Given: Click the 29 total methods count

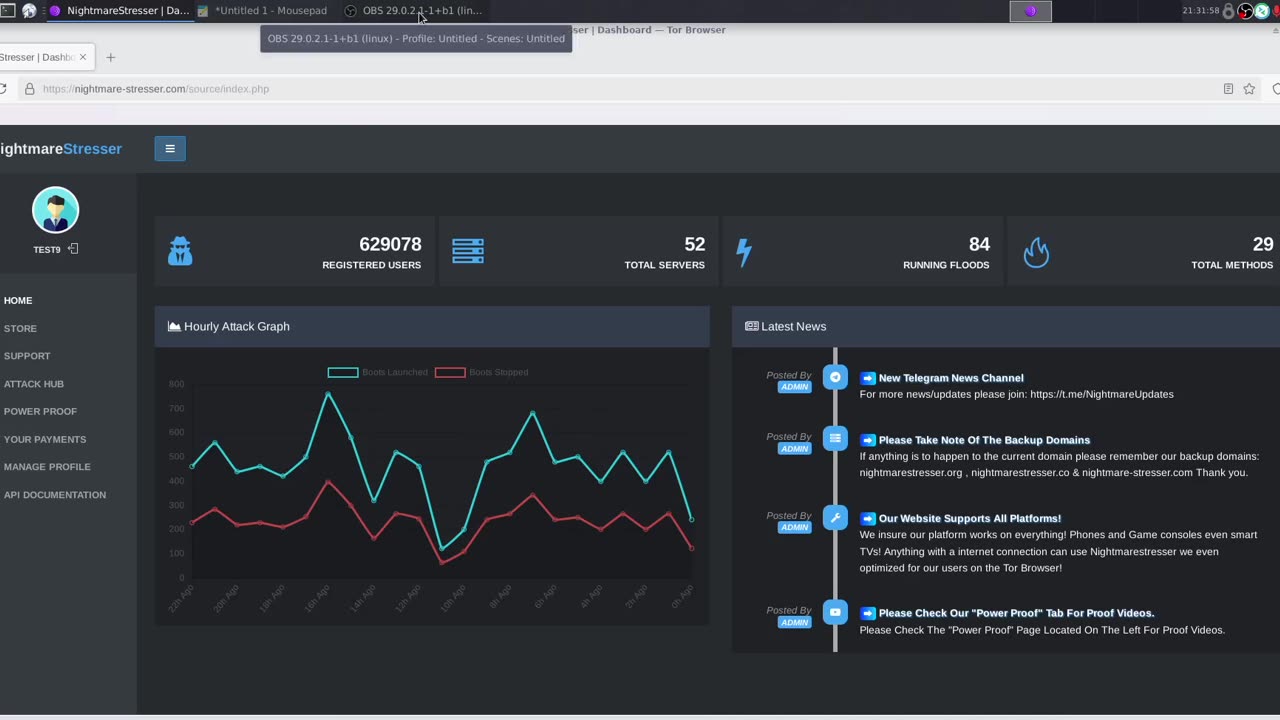Looking at the screenshot, I should 1263,244.
